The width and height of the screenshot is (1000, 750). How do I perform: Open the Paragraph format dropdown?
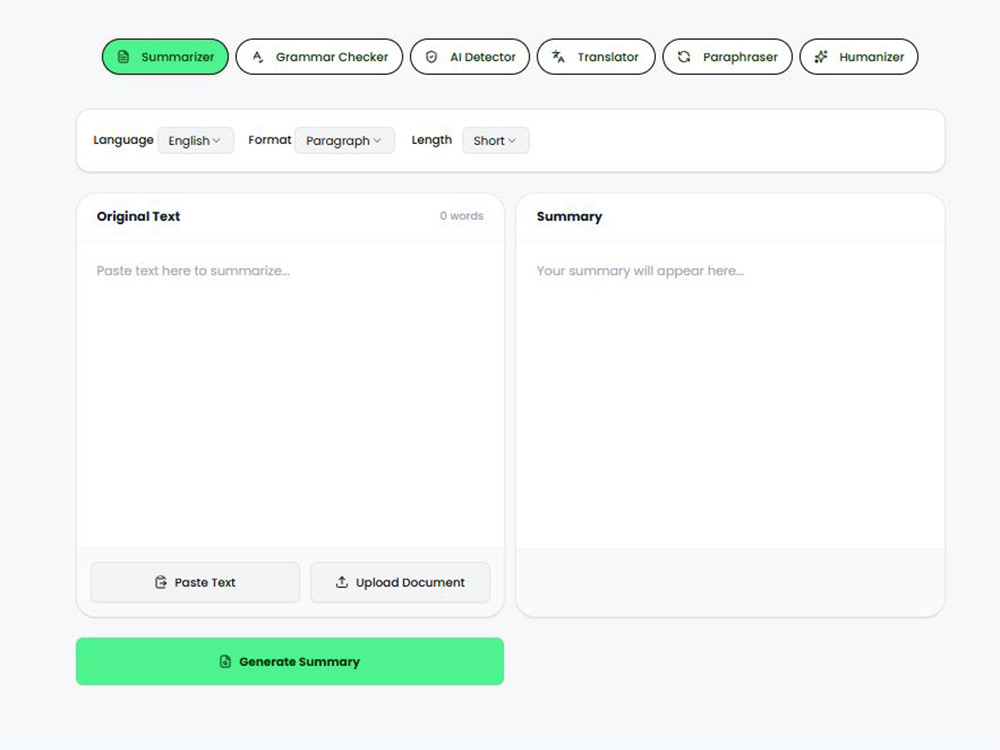[x=344, y=140]
